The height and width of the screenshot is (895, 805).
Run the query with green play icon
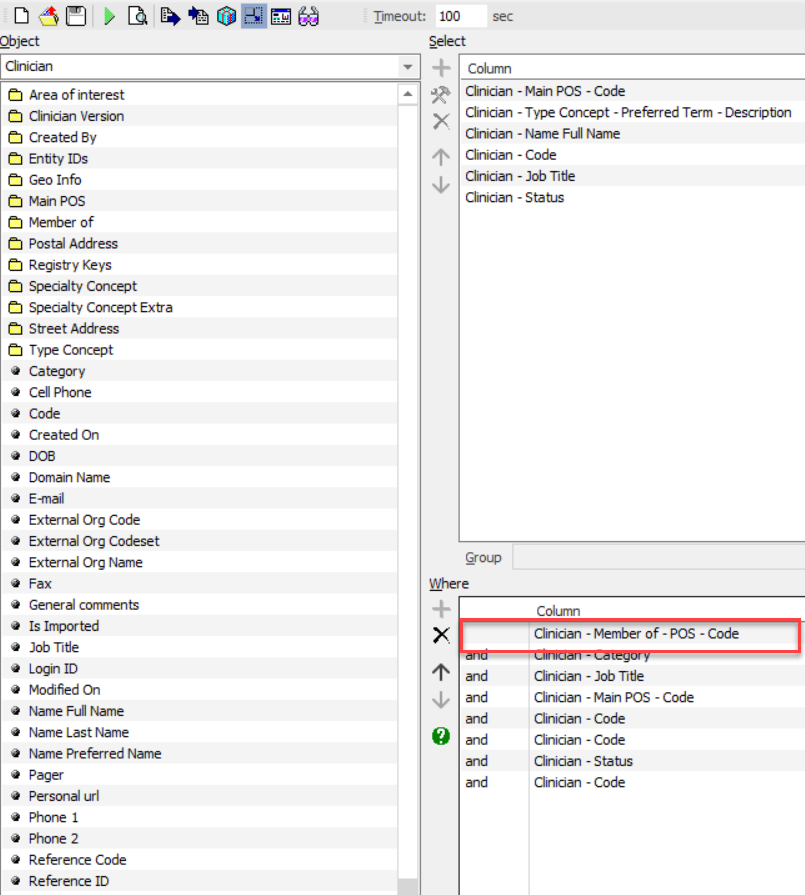point(109,16)
